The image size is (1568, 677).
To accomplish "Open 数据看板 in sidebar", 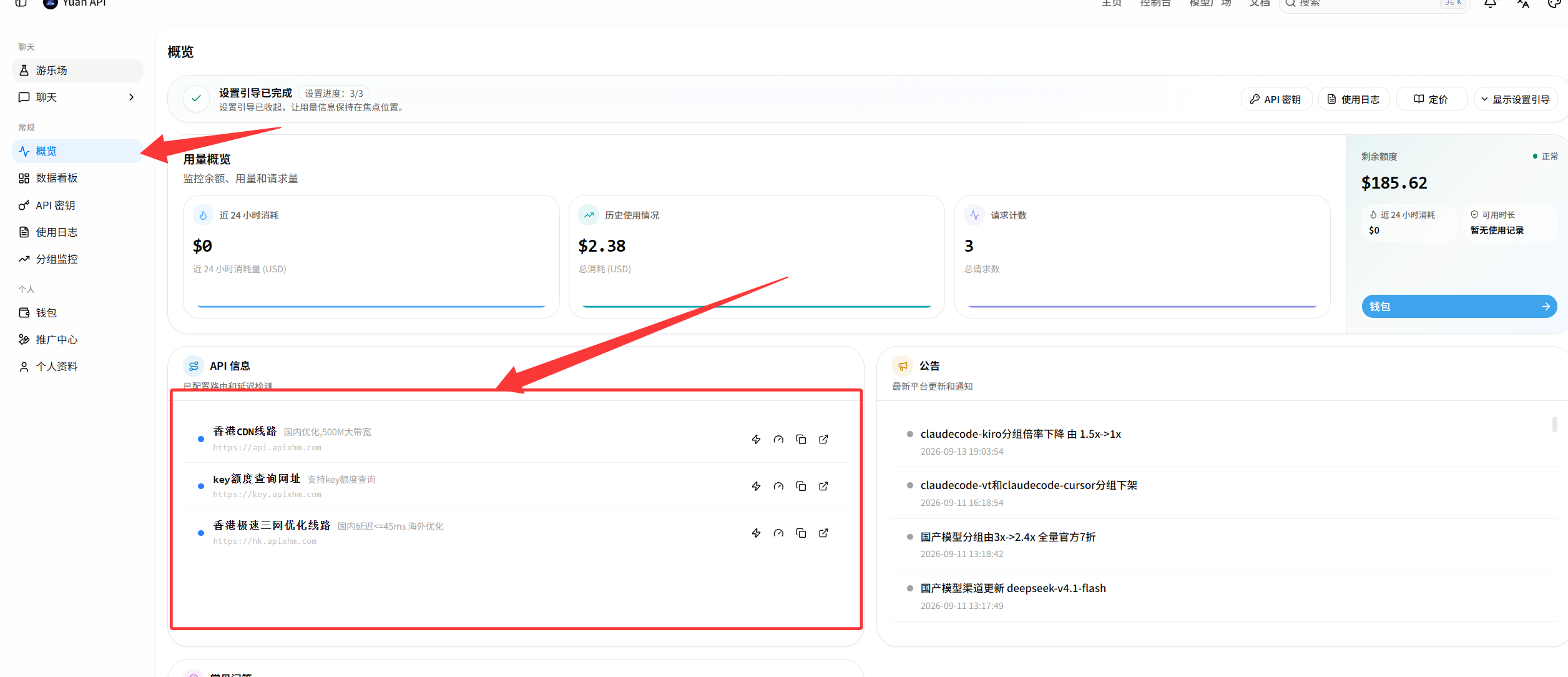I will pyautogui.click(x=77, y=178).
